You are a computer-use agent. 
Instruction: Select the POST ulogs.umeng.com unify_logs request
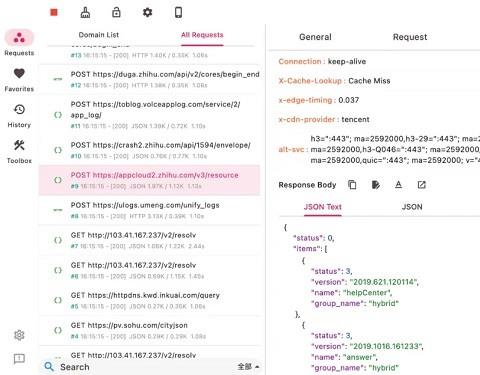pyautogui.click(x=149, y=210)
